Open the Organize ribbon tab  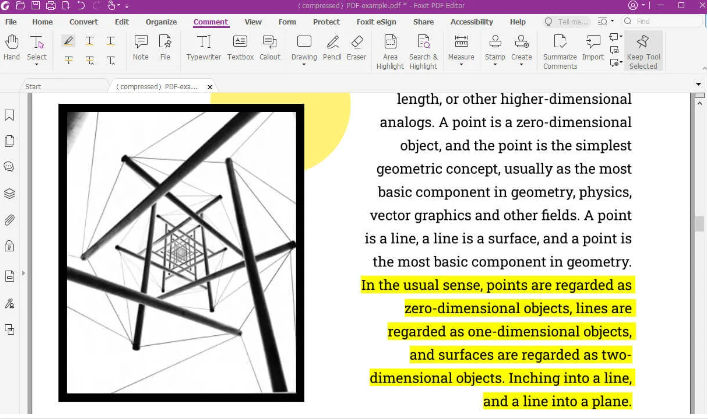pyautogui.click(x=160, y=21)
